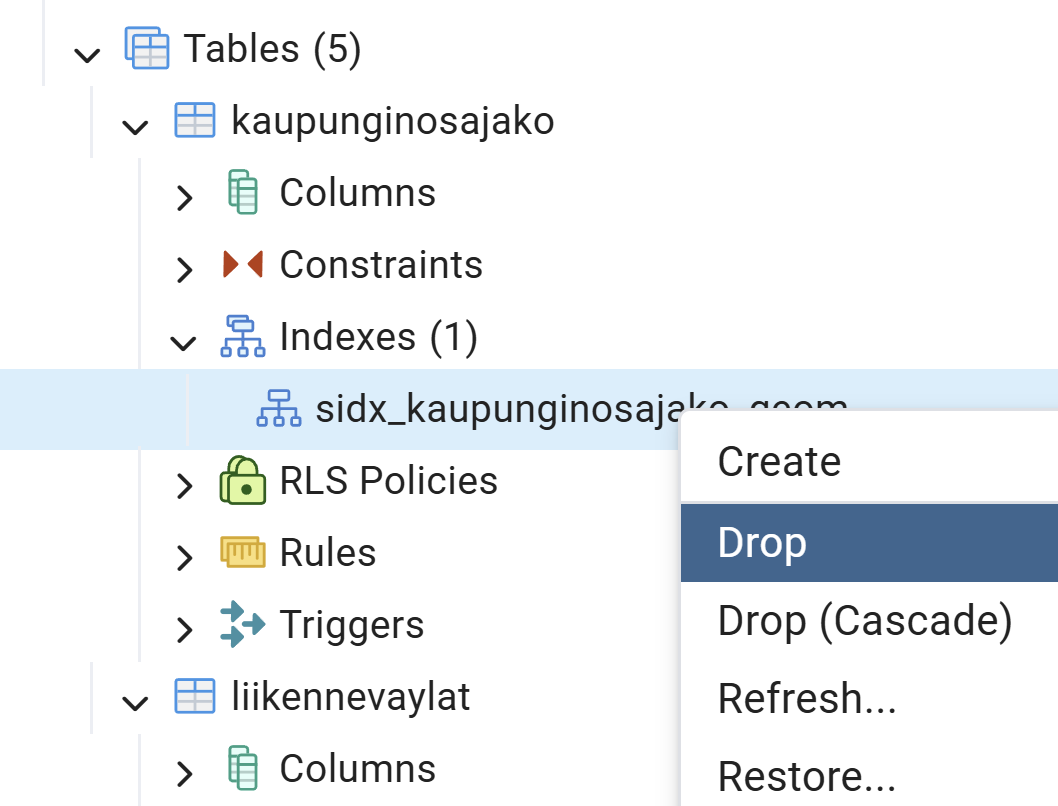
Task: Click the Columns icon under kaupunginosajako
Action: pyautogui.click(x=242, y=192)
